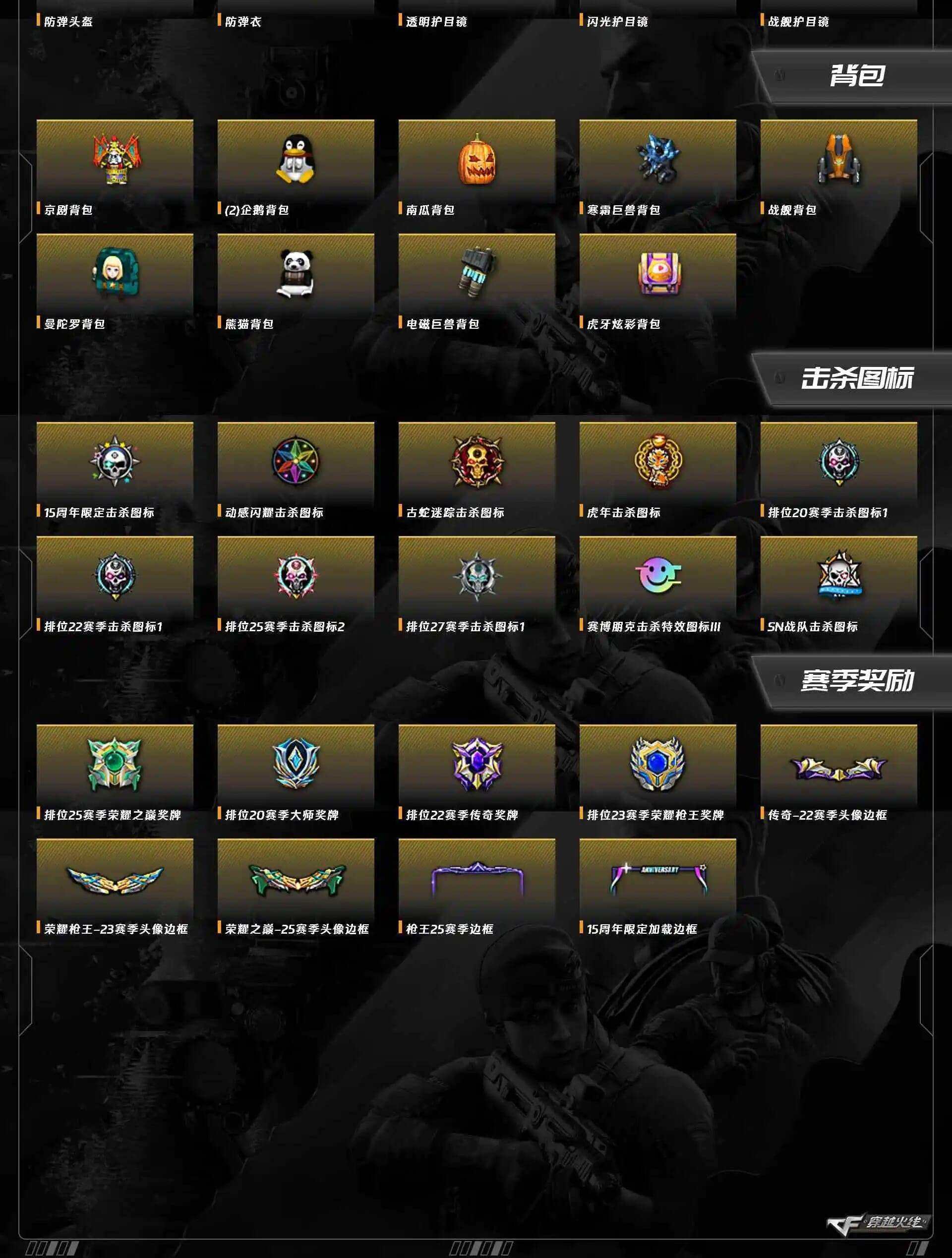Select the 虎牙炫彩背包 colorful backpack icon
Viewport: 952px width, 1258px height.
(x=658, y=274)
